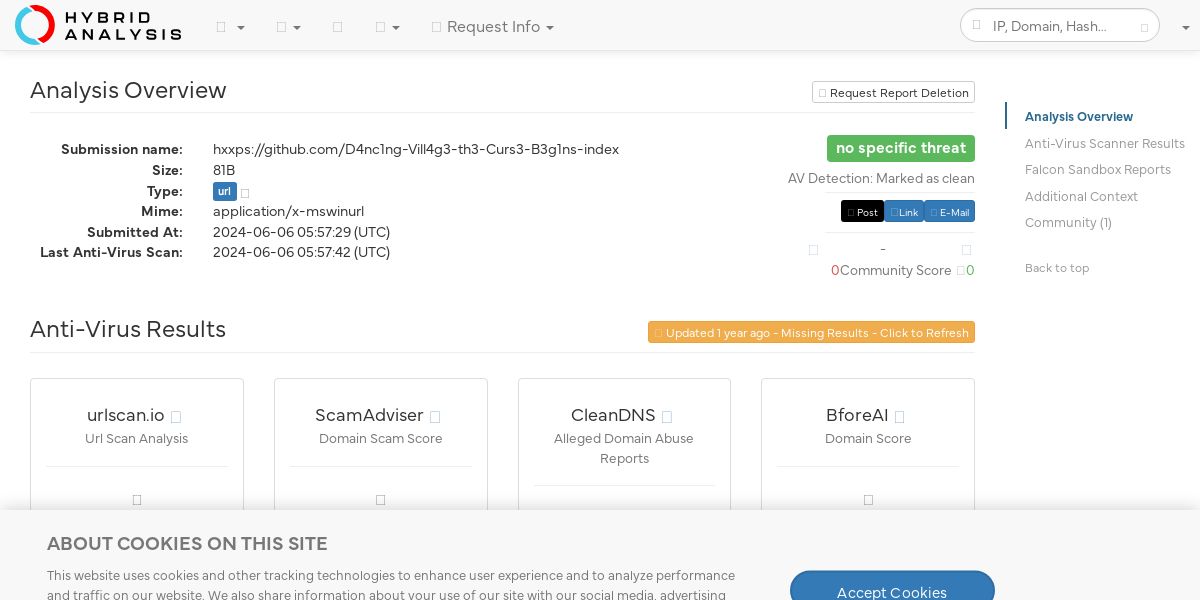Click Request Report Deletion button
Image resolution: width=1200 pixels, height=600 pixels.
pyautogui.click(x=893, y=93)
